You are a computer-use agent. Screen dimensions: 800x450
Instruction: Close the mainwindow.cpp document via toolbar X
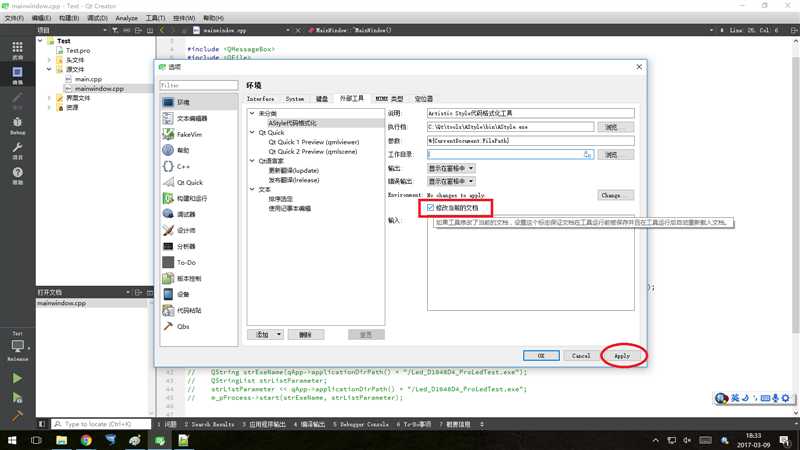[298, 31]
